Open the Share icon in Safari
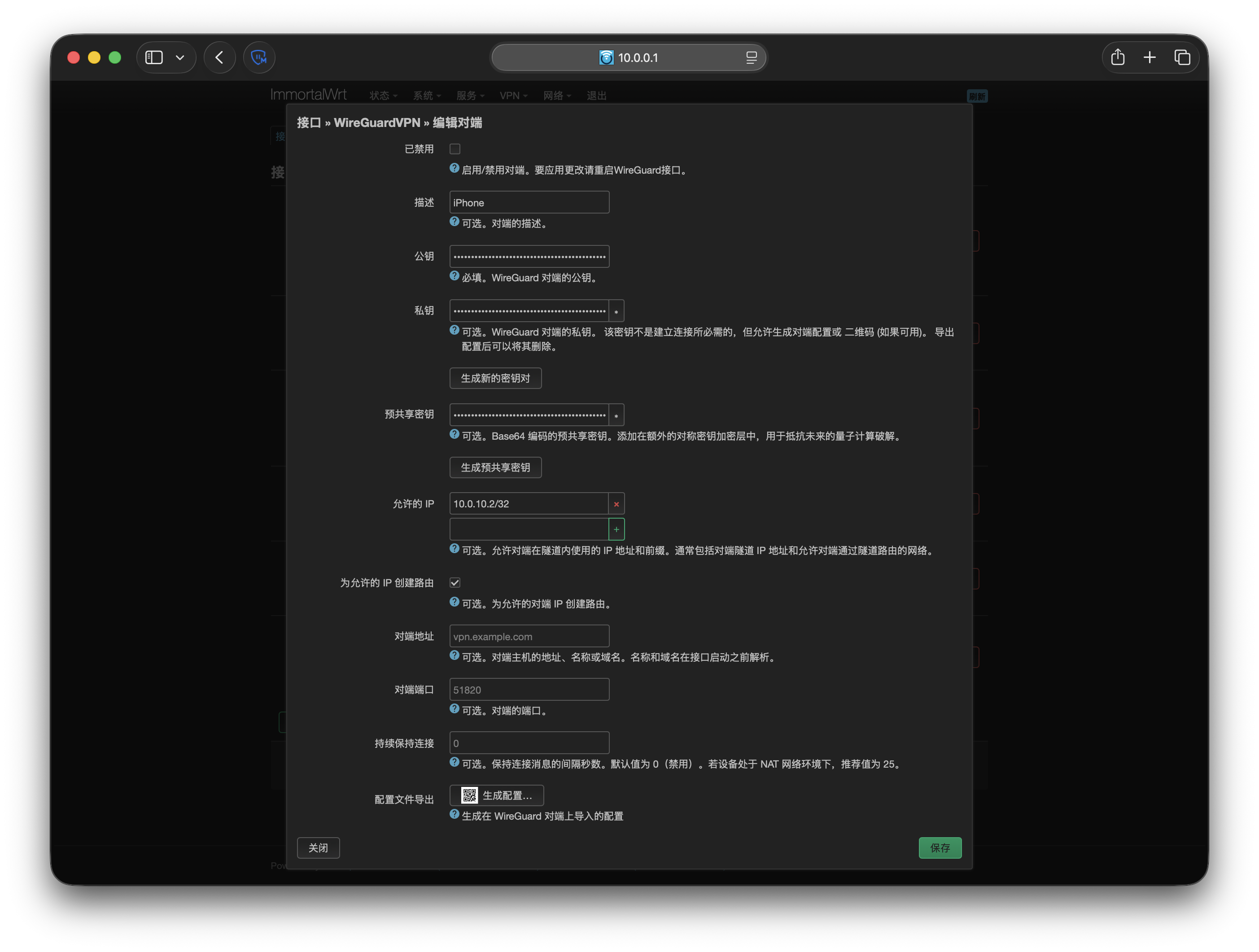Screen dimensions: 1259x952 click(x=1117, y=57)
